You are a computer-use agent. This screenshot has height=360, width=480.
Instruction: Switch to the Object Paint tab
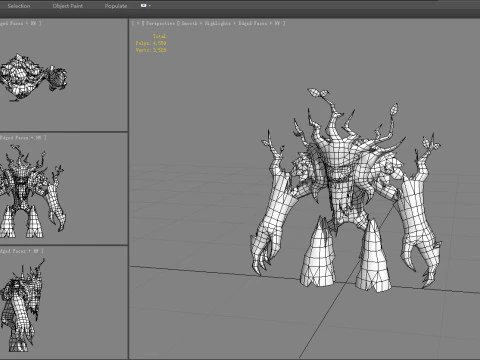pos(68,6)
